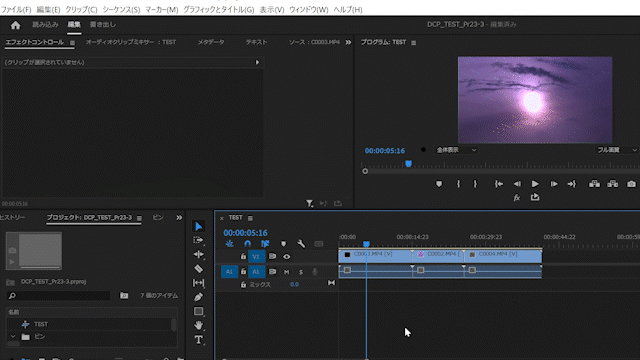Add marker in Program monitor

(439, 184)
